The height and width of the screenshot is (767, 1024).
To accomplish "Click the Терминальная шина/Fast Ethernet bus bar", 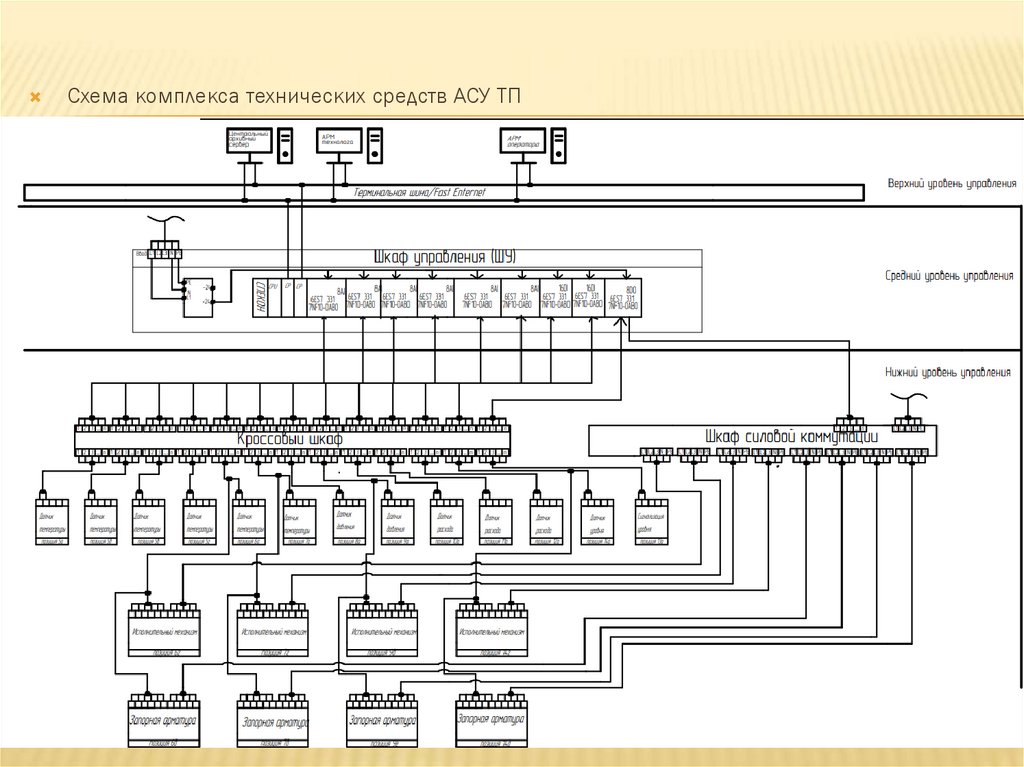I will 440,192.
